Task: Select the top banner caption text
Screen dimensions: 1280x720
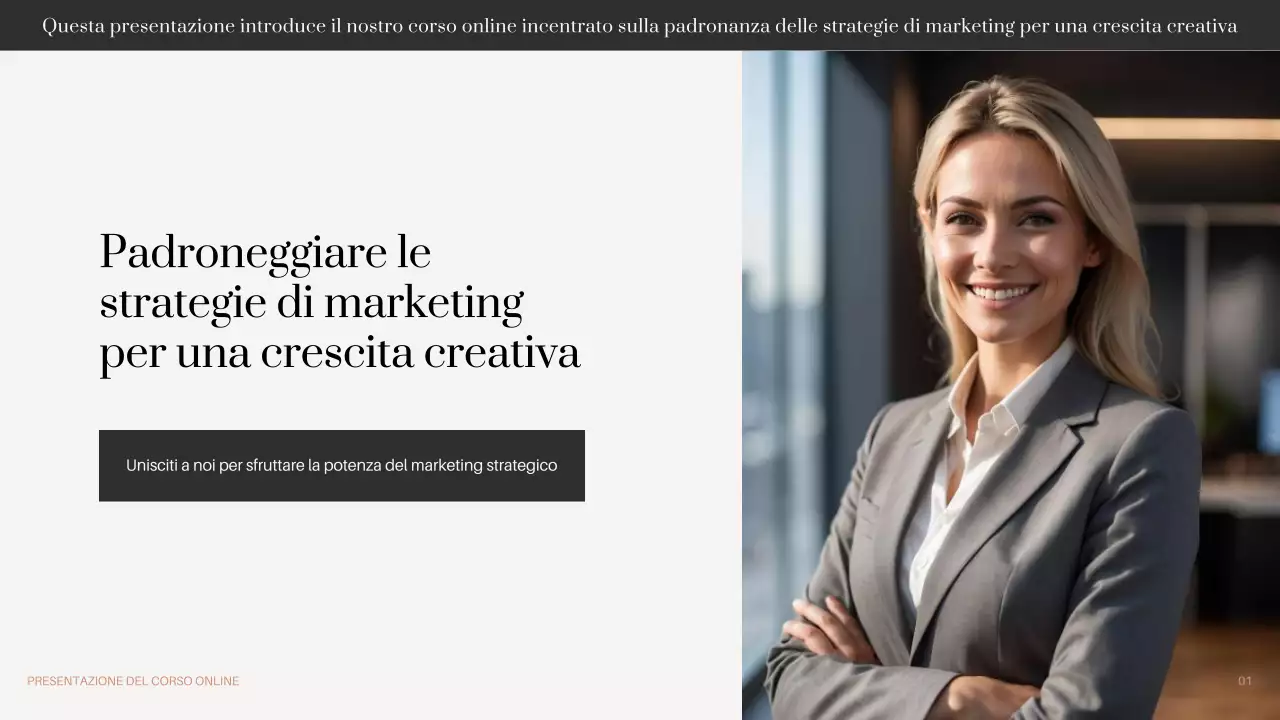Action: [640, 26]
